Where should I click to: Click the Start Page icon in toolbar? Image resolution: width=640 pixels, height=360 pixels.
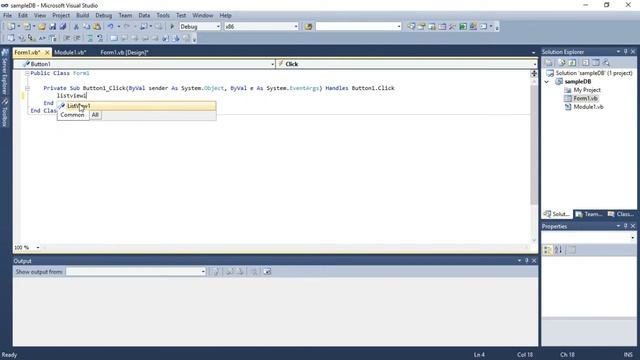tap(463, 27)
